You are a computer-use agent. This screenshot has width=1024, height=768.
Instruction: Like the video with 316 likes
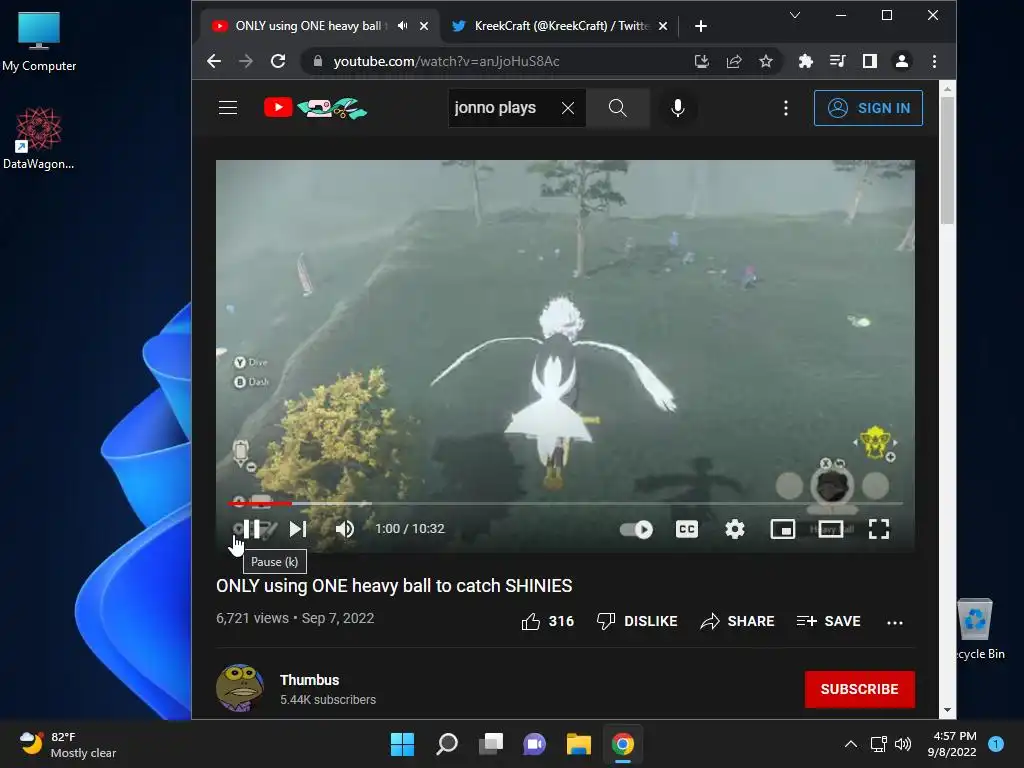coord(548,621)
